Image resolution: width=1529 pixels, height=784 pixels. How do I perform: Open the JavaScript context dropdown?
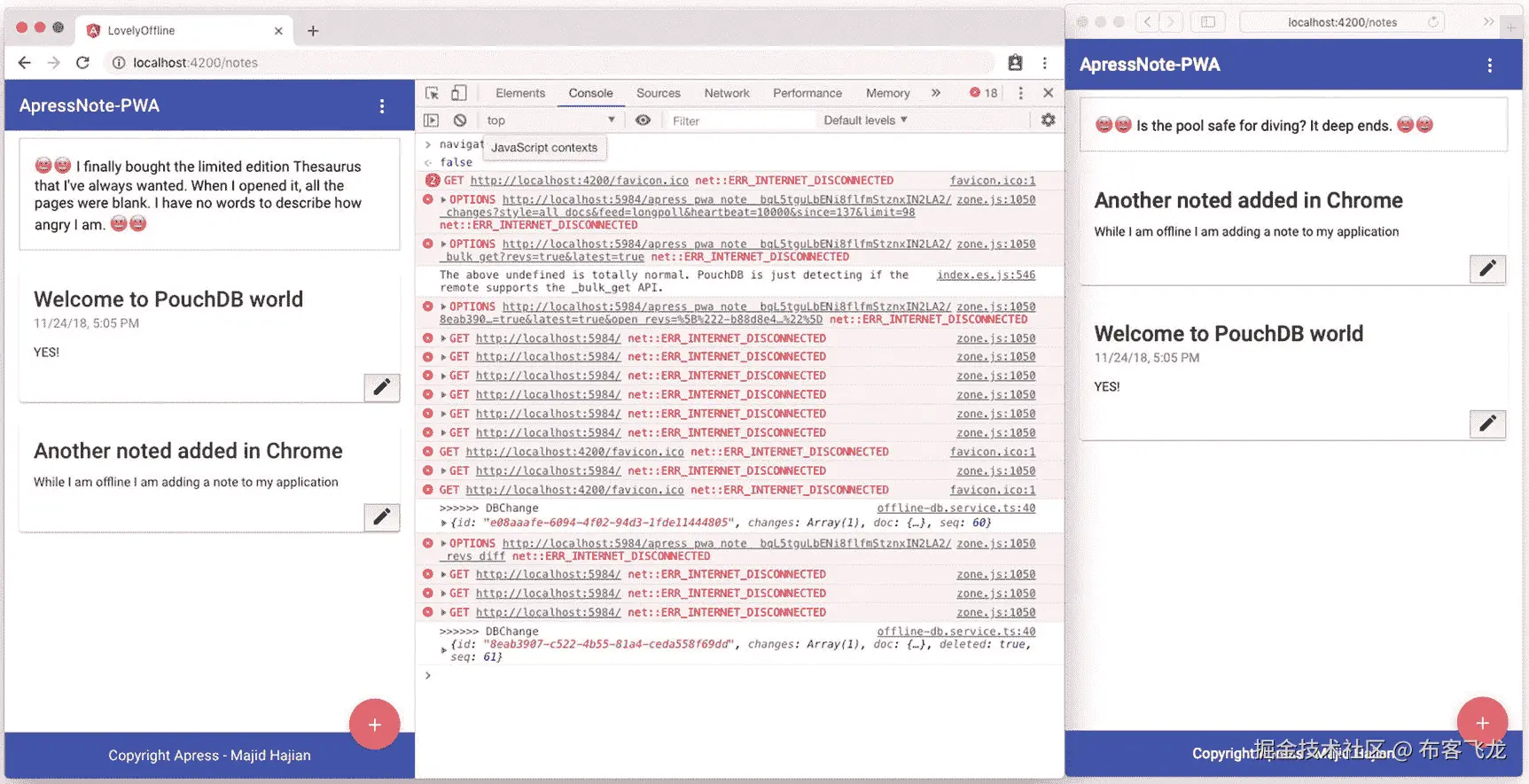[550, 120]
